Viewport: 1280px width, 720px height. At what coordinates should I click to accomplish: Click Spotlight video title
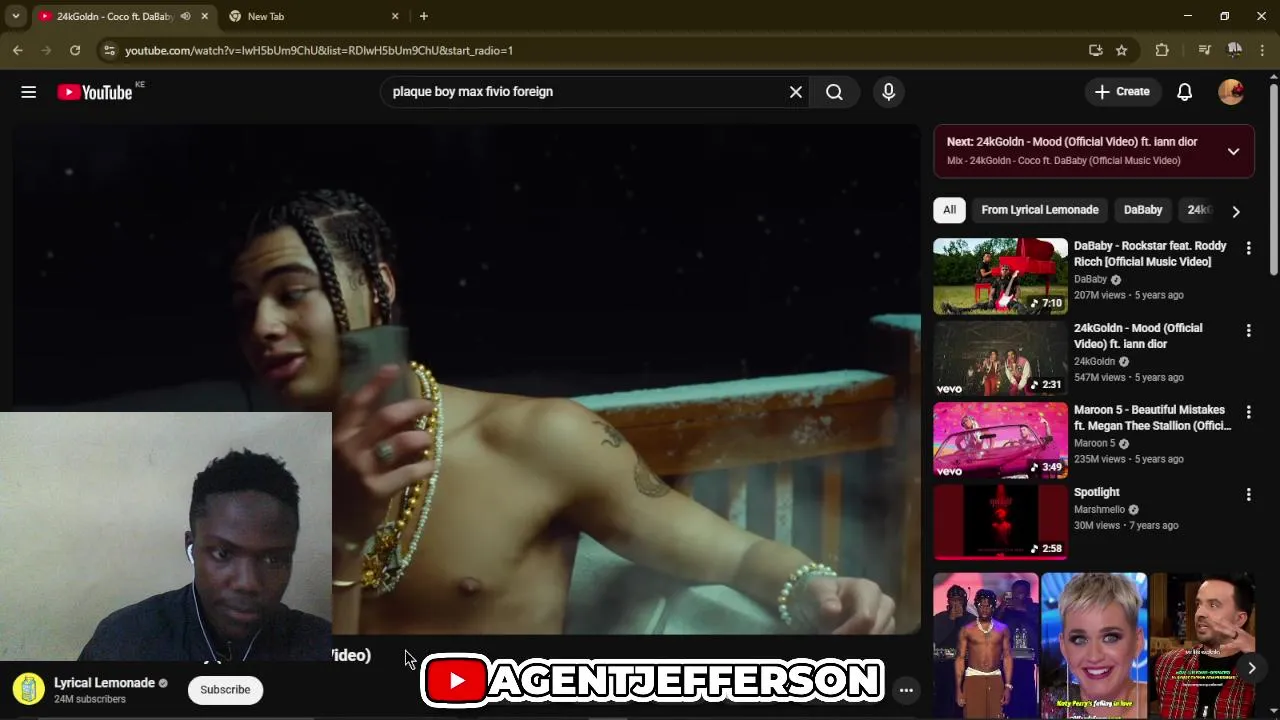[x=1097, y=492]
